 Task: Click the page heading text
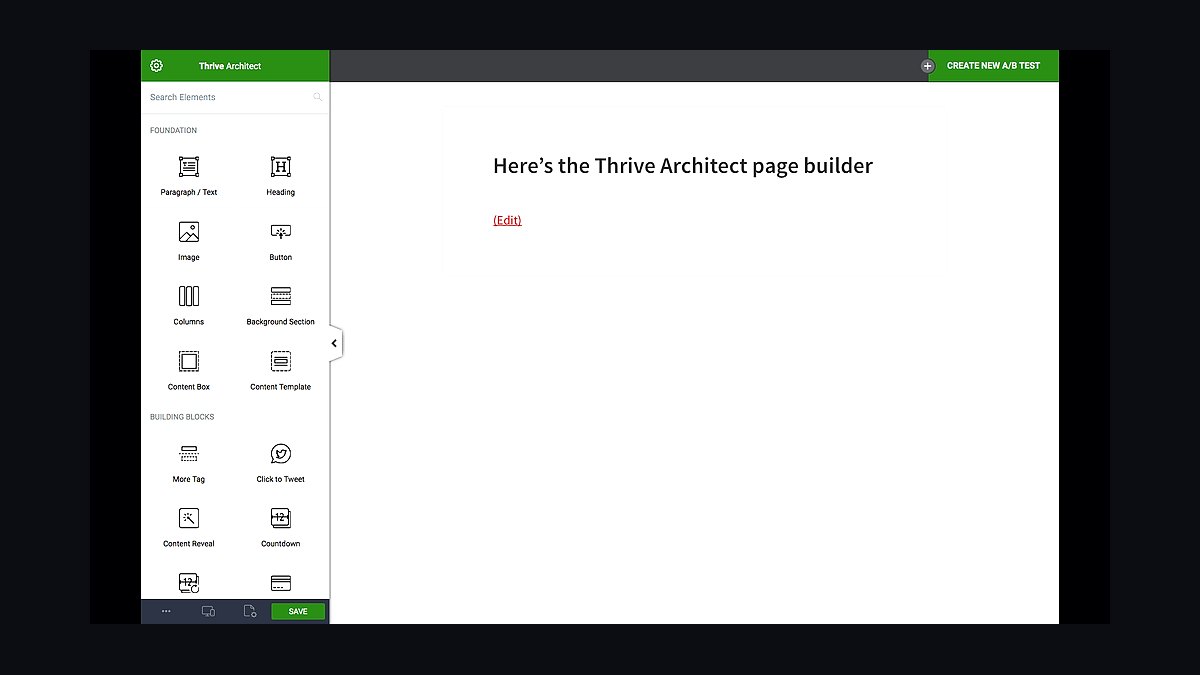[683, 166]
